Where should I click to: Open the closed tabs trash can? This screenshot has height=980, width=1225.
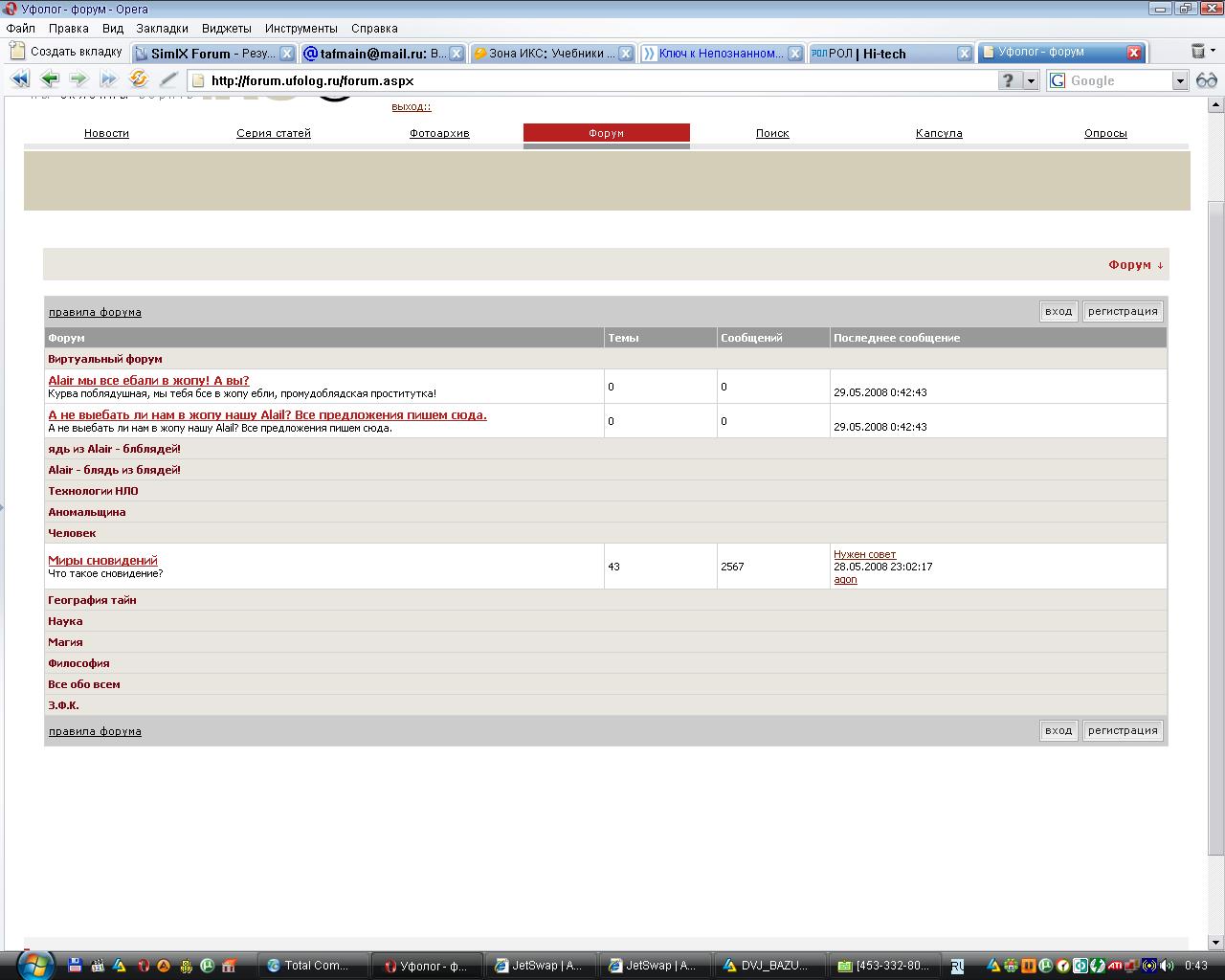[x=1198, y=52]
